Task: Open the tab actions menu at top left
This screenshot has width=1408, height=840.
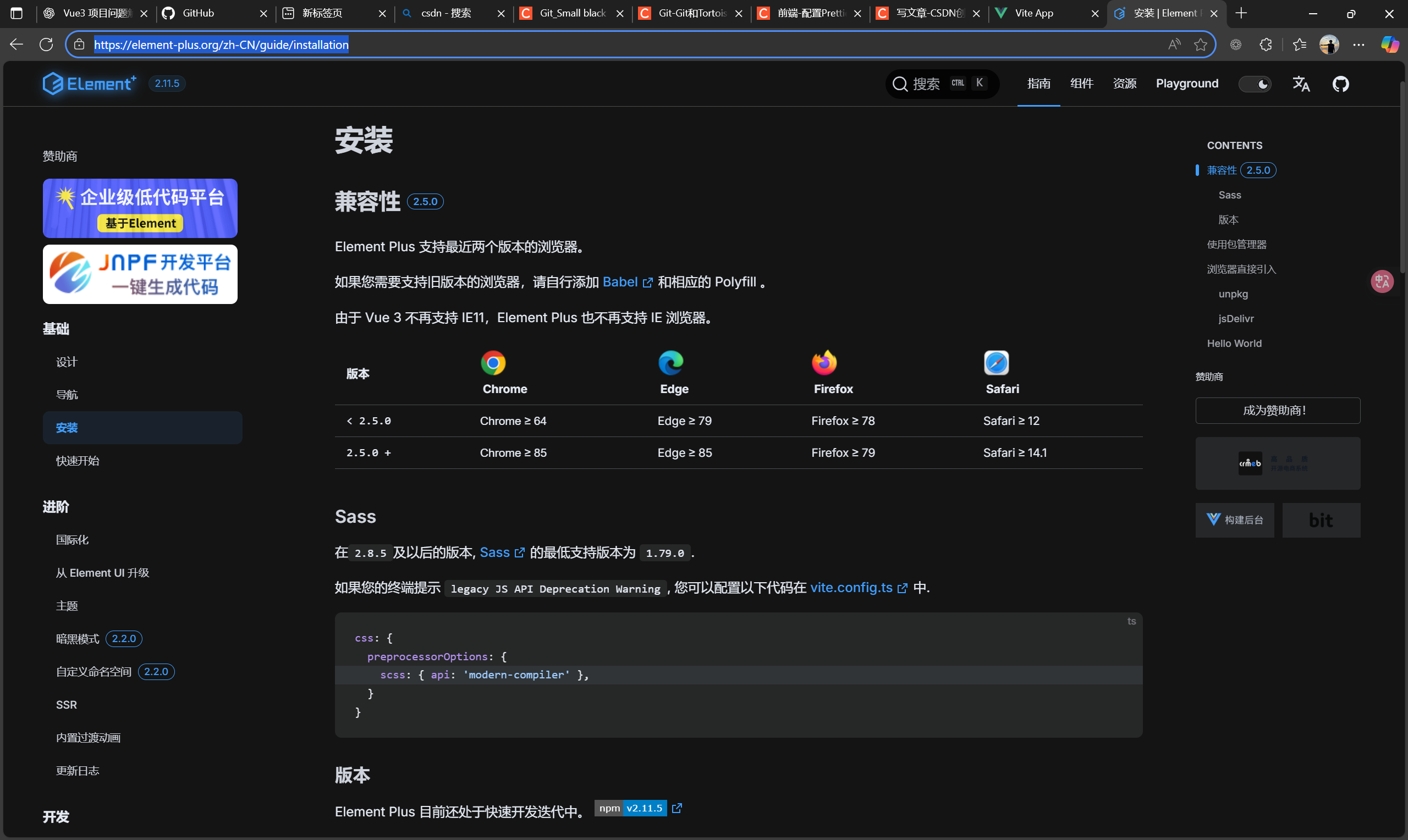Action: pos(16,13)
